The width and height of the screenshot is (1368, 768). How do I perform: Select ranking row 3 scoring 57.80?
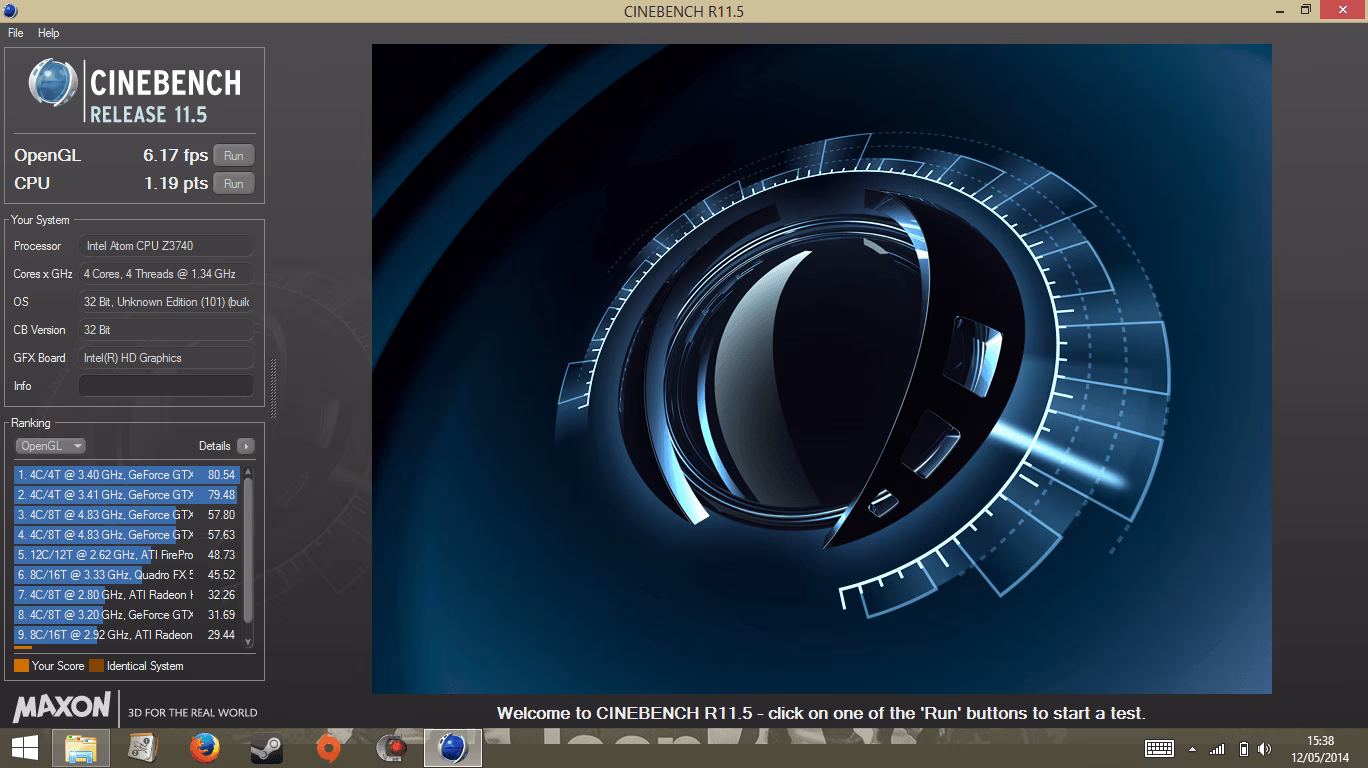[127, 515]
